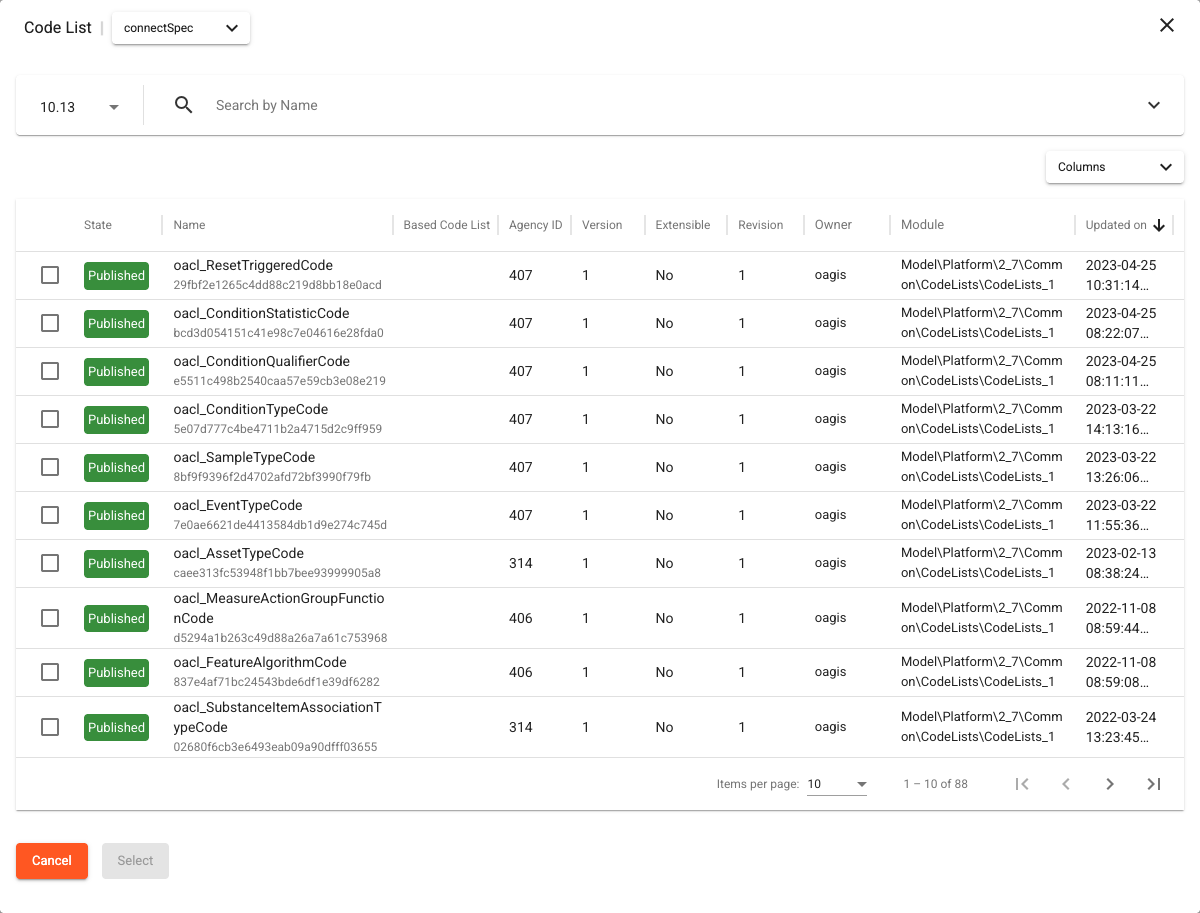
Task: Click oacl_AssetTypeCode name
Action: pyautogui.click(x=238, y=553)
